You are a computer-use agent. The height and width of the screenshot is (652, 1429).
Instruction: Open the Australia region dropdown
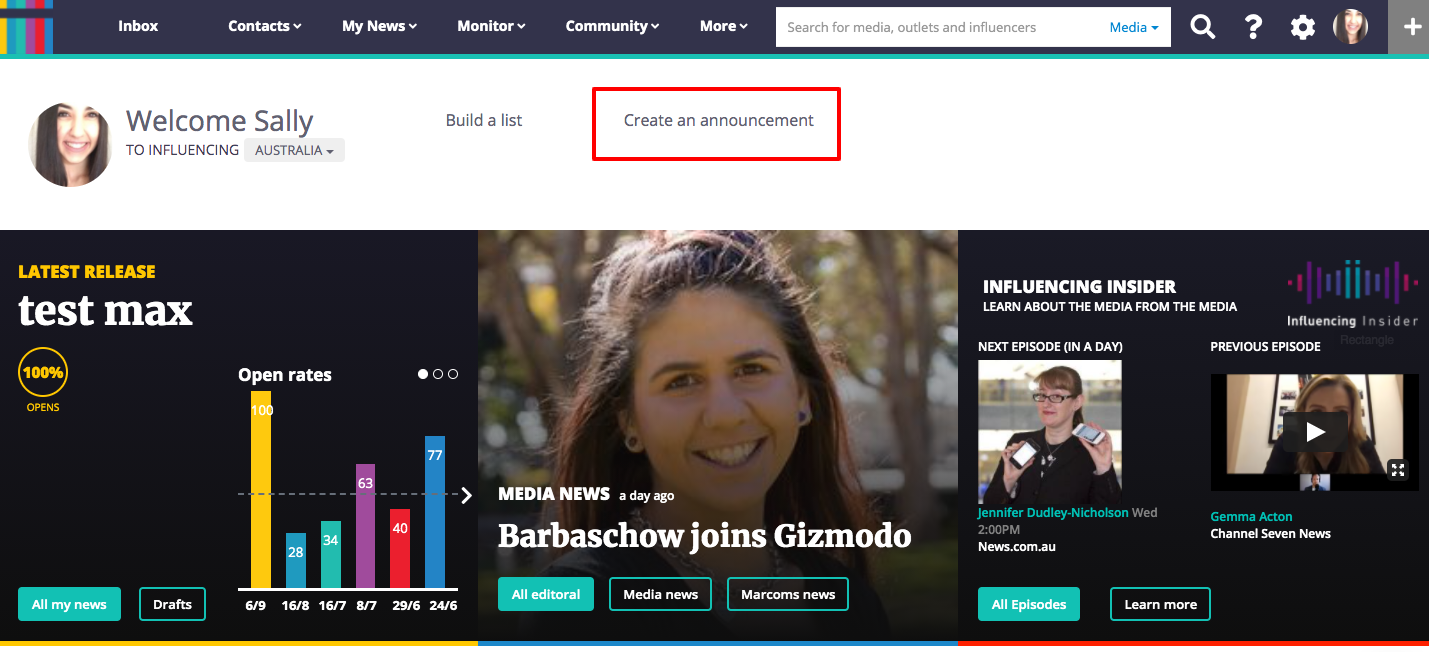tap(294, 150)
